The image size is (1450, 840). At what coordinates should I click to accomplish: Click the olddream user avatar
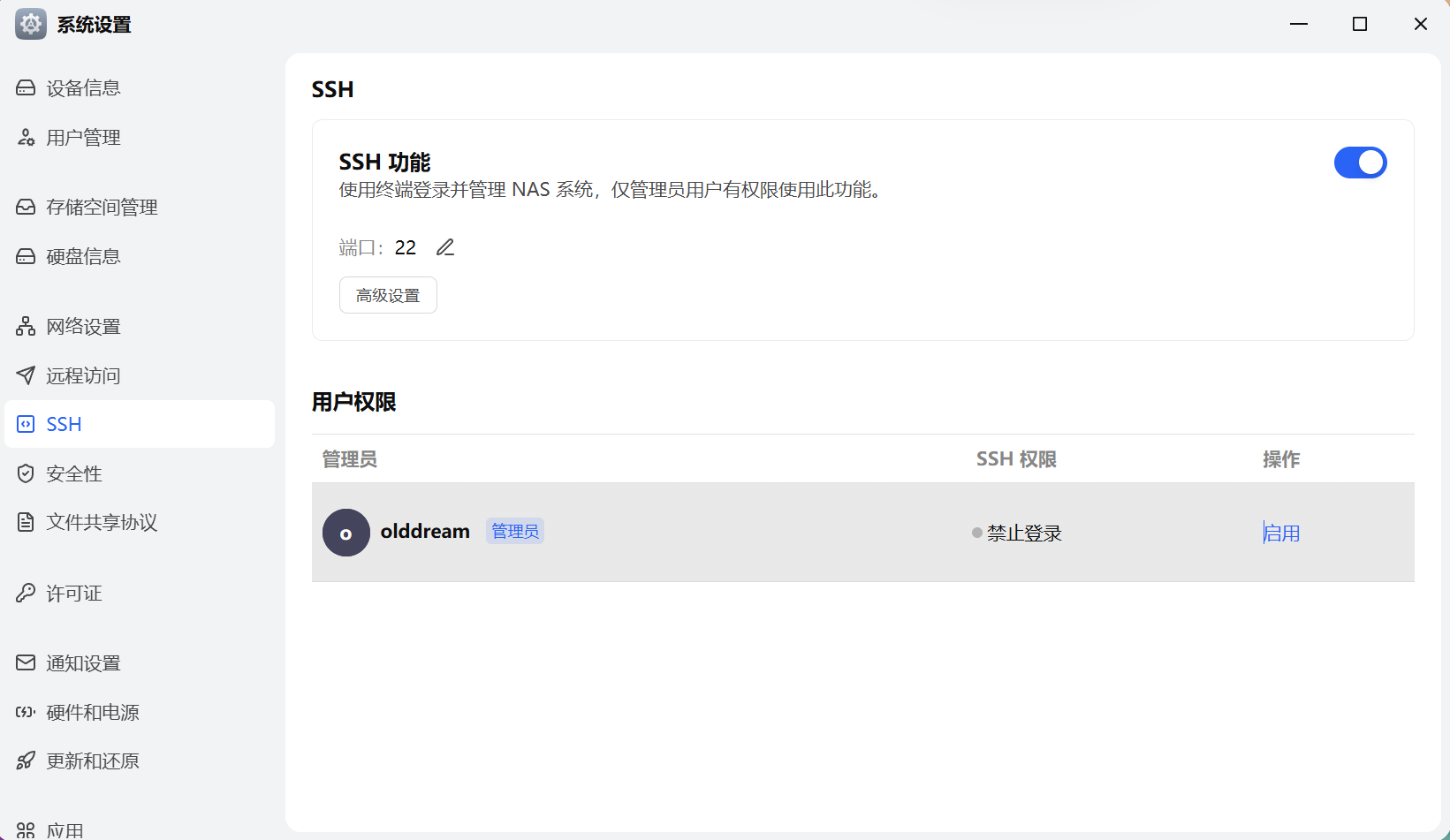pos(346,533)
